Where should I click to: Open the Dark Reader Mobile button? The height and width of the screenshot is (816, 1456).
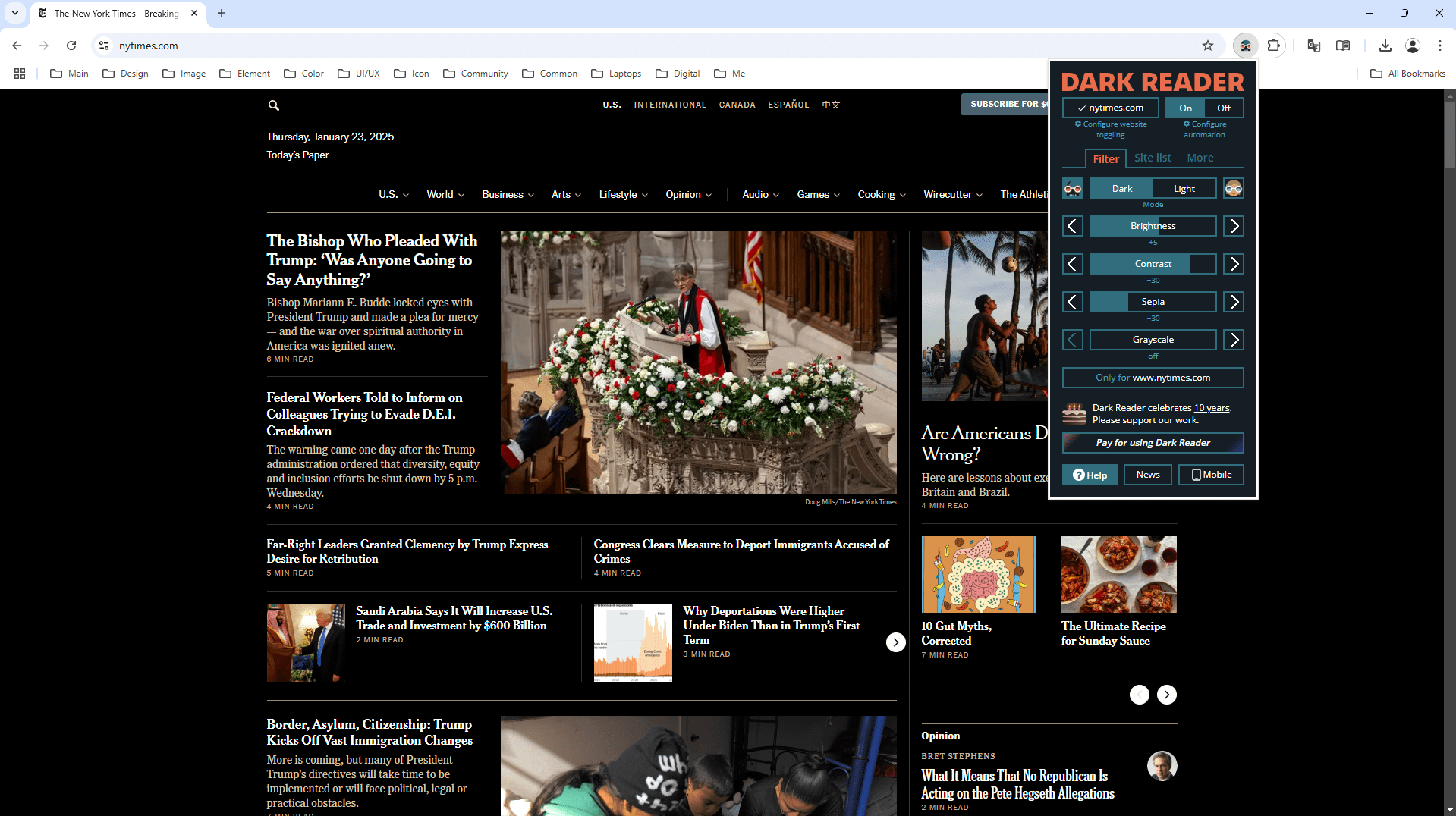pyautogui.click(x=1211, y=475)
